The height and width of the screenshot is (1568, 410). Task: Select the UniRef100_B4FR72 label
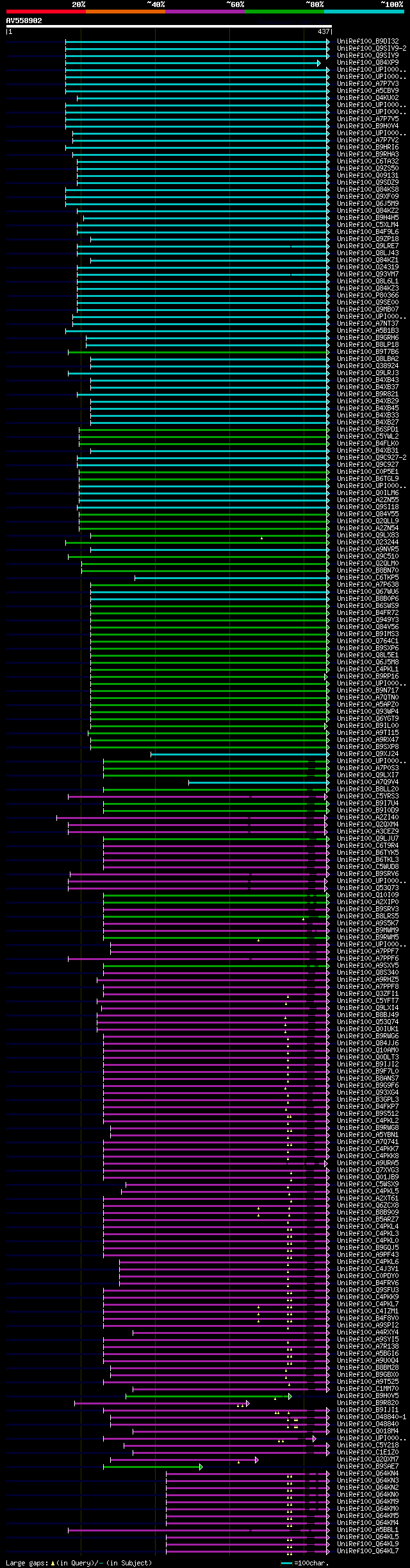click(x=368, y=613)
